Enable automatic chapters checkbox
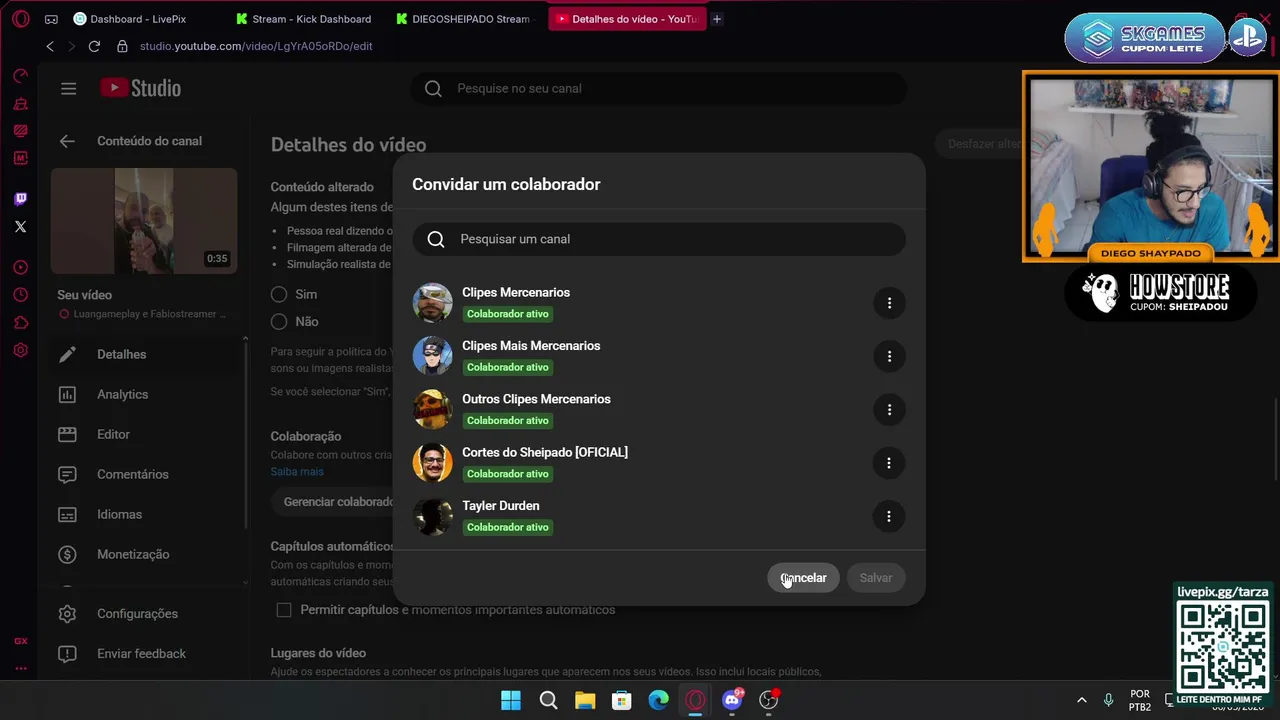Image resolution: width=1280 pixels, height=720 pixels. (284, 610)
